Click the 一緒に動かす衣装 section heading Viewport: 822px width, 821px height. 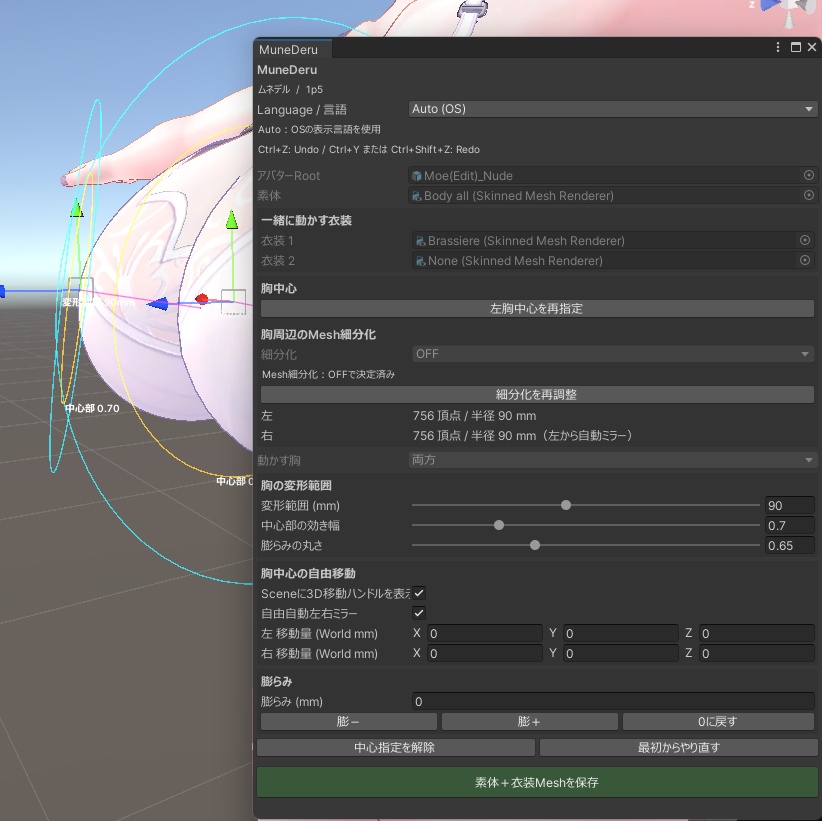(306, 221)
